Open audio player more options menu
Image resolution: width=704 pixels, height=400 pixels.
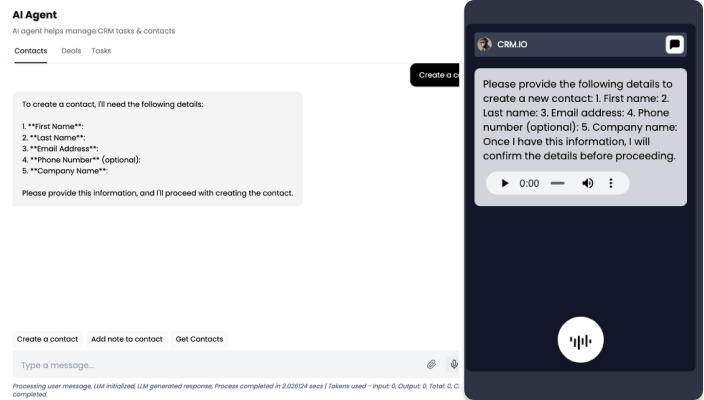[611, 183]
